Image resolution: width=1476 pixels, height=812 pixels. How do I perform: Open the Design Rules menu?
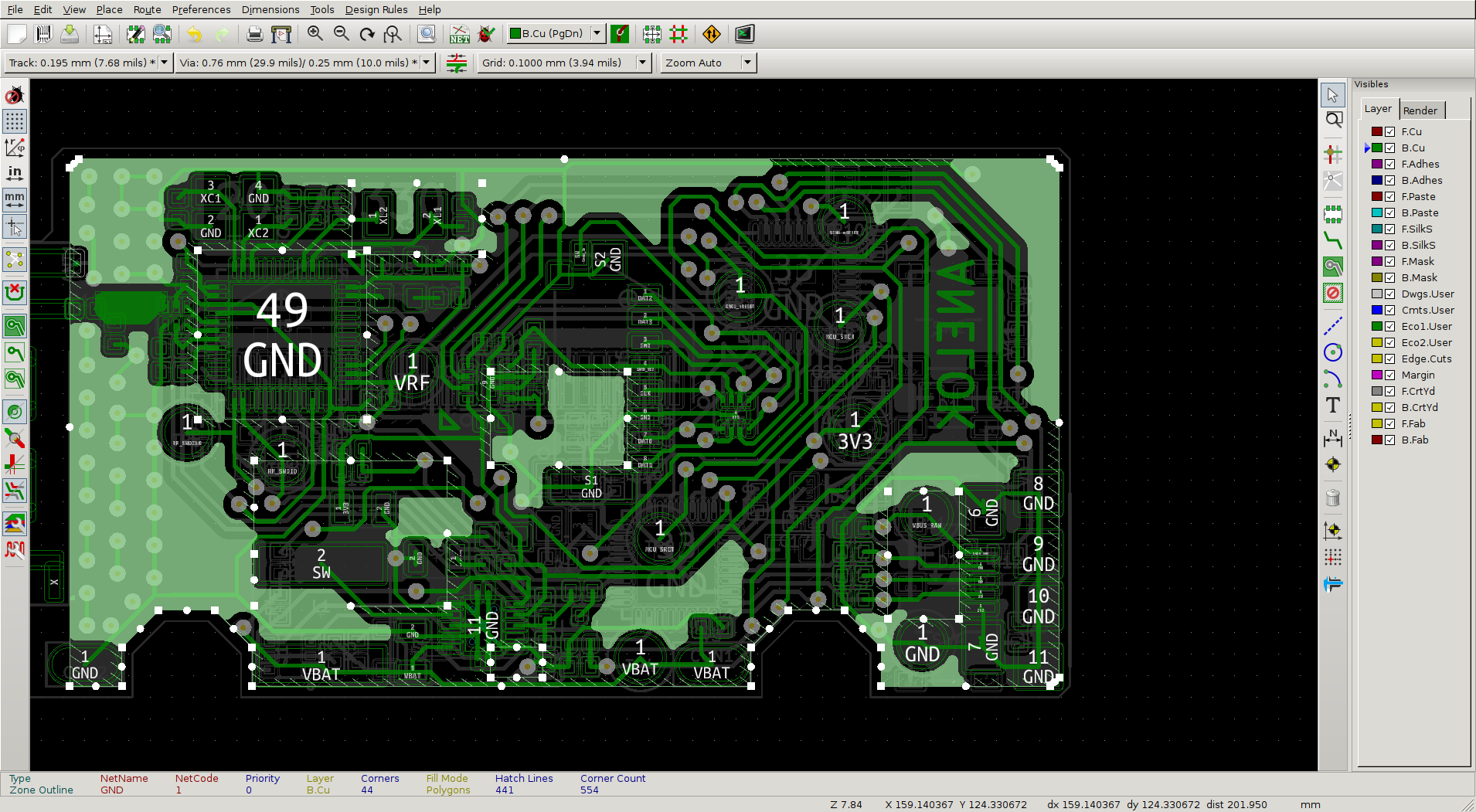point(376,9)
